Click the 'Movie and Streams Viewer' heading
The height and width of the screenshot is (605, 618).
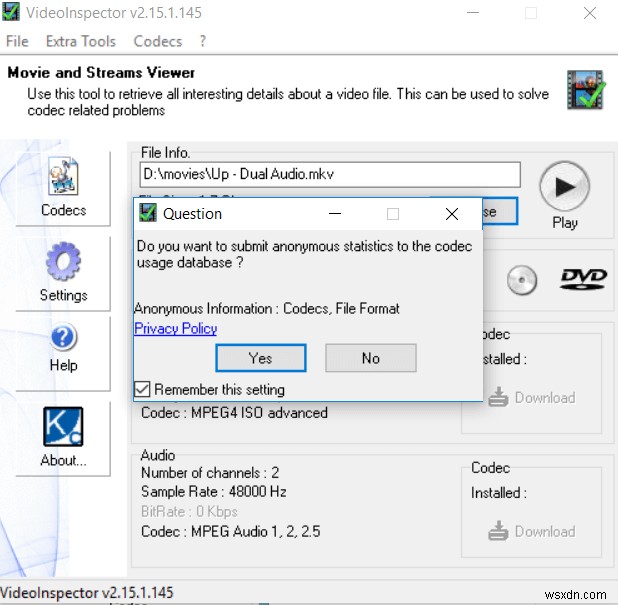pos(101,73)
